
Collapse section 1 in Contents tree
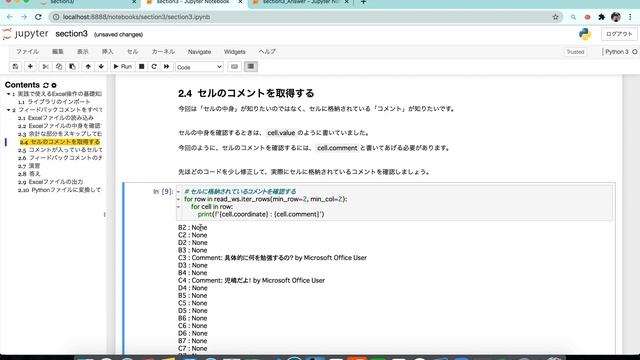pos(8,94)
